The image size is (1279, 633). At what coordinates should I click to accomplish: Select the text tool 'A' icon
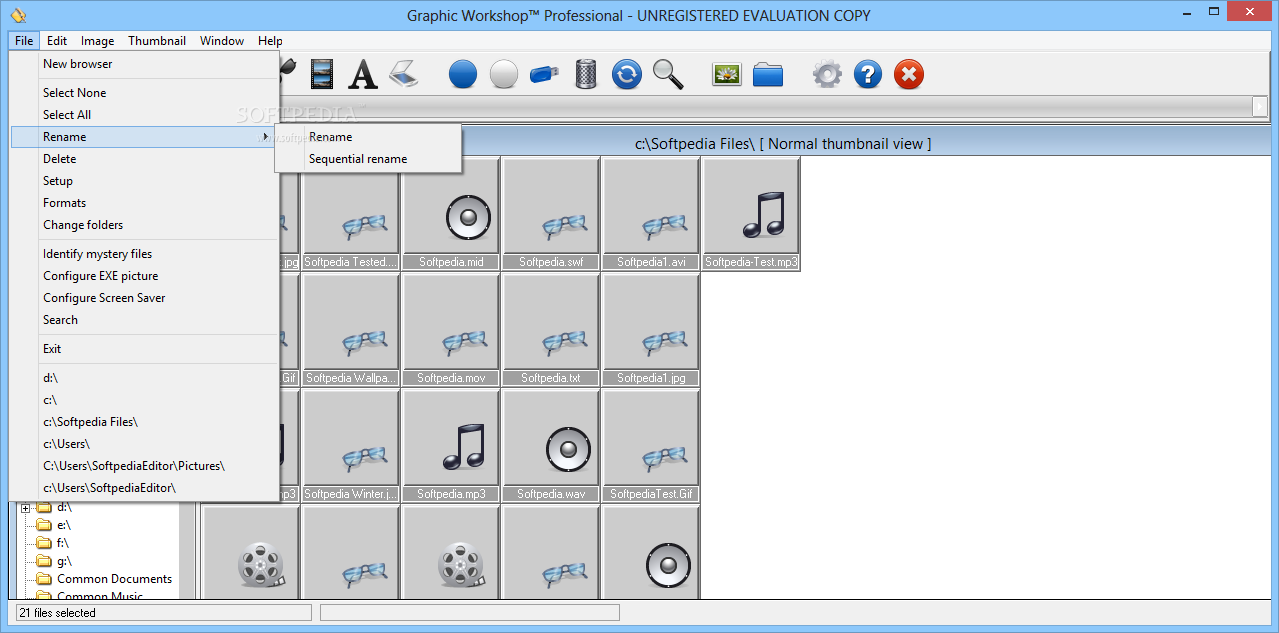coord(362,74)
